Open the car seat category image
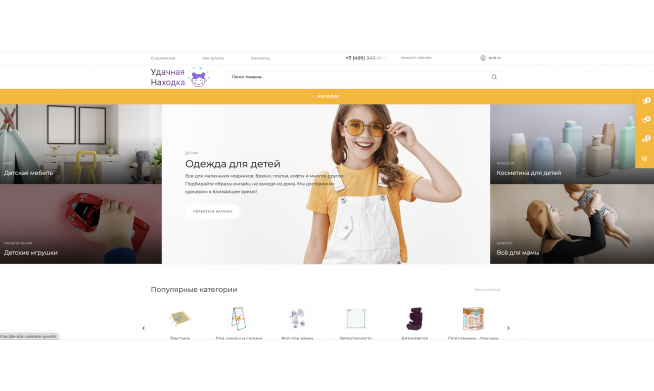This screenshot has height=391, width=654. pyautogui.click(x=414, y=318)
